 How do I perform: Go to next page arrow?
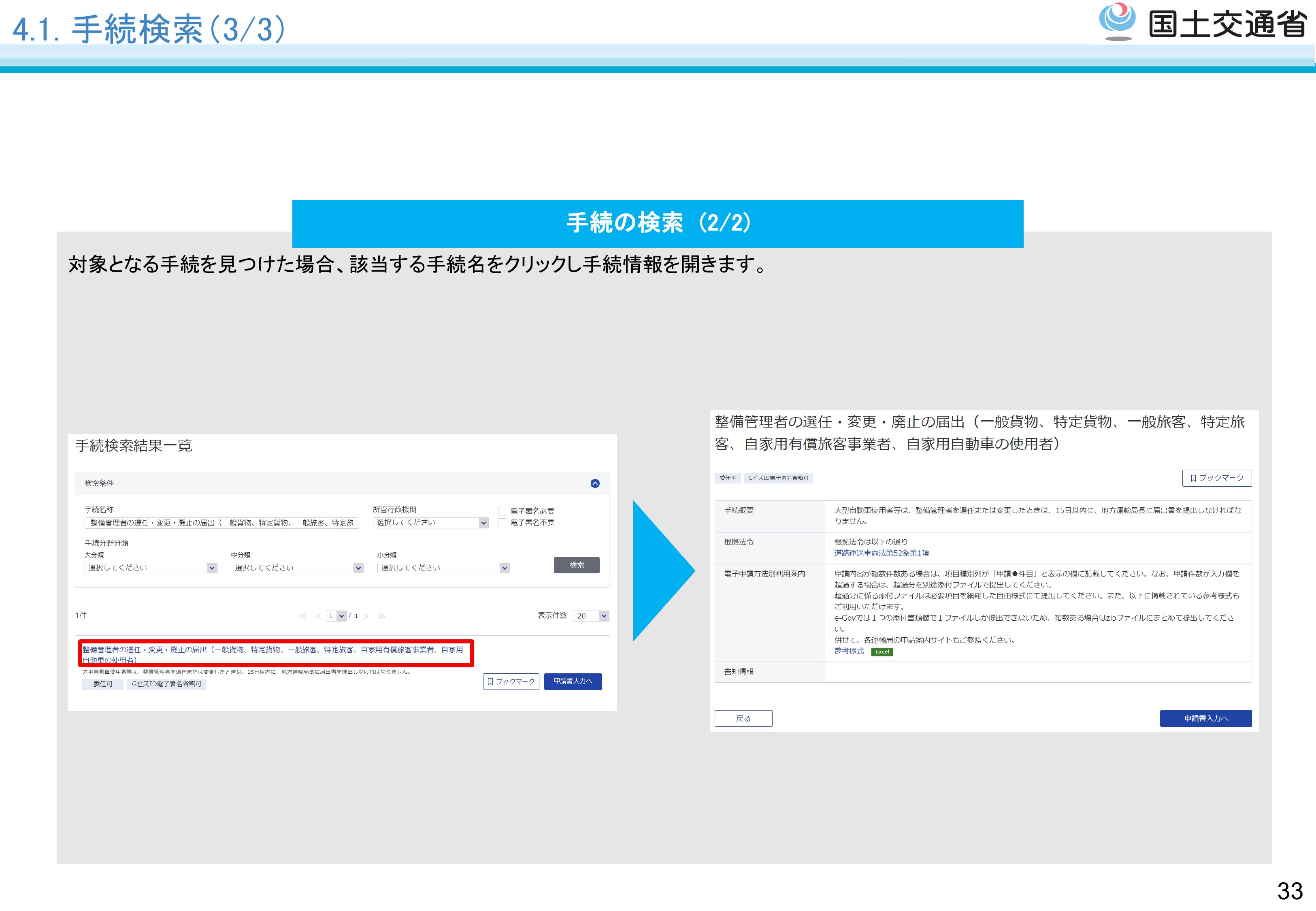[366, 616]
